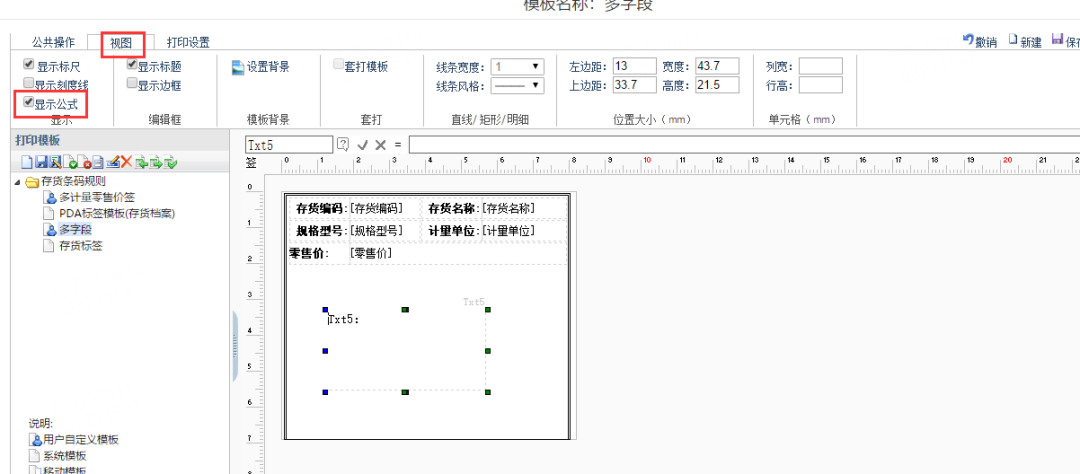Open the 线条风格 line style dropdown
The width and height of the screenshot is (1080, 474).
tap(517, 85)
